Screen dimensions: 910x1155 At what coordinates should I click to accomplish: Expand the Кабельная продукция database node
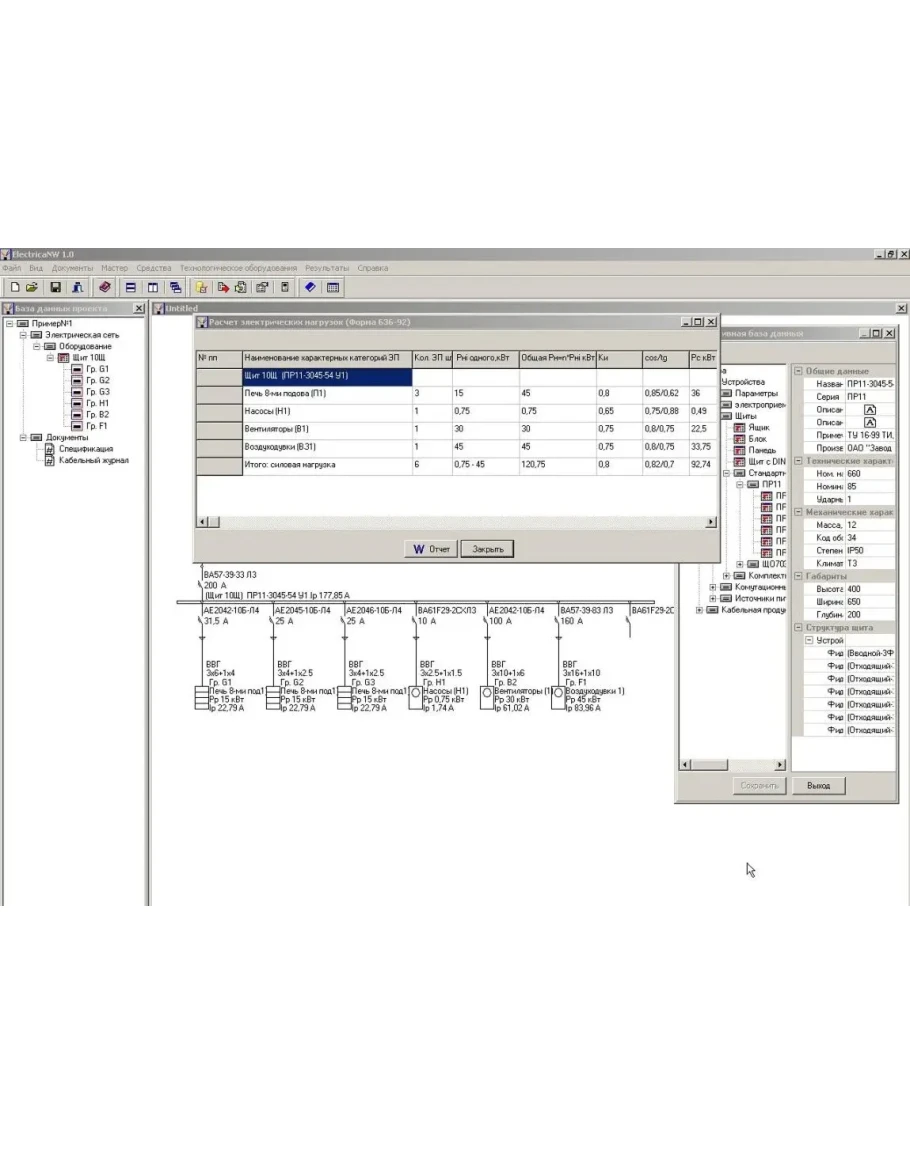point(698,610)
